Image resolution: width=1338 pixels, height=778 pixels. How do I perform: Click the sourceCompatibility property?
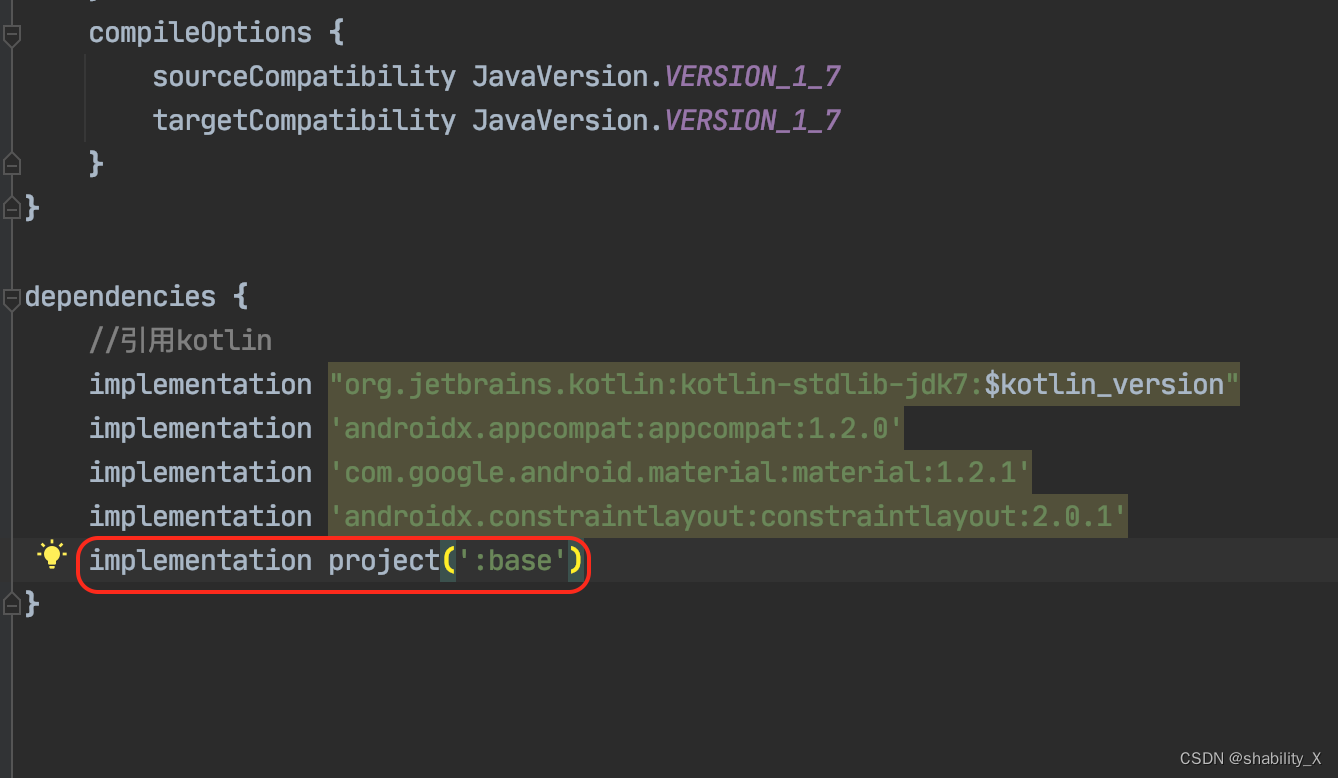(304, 76)
